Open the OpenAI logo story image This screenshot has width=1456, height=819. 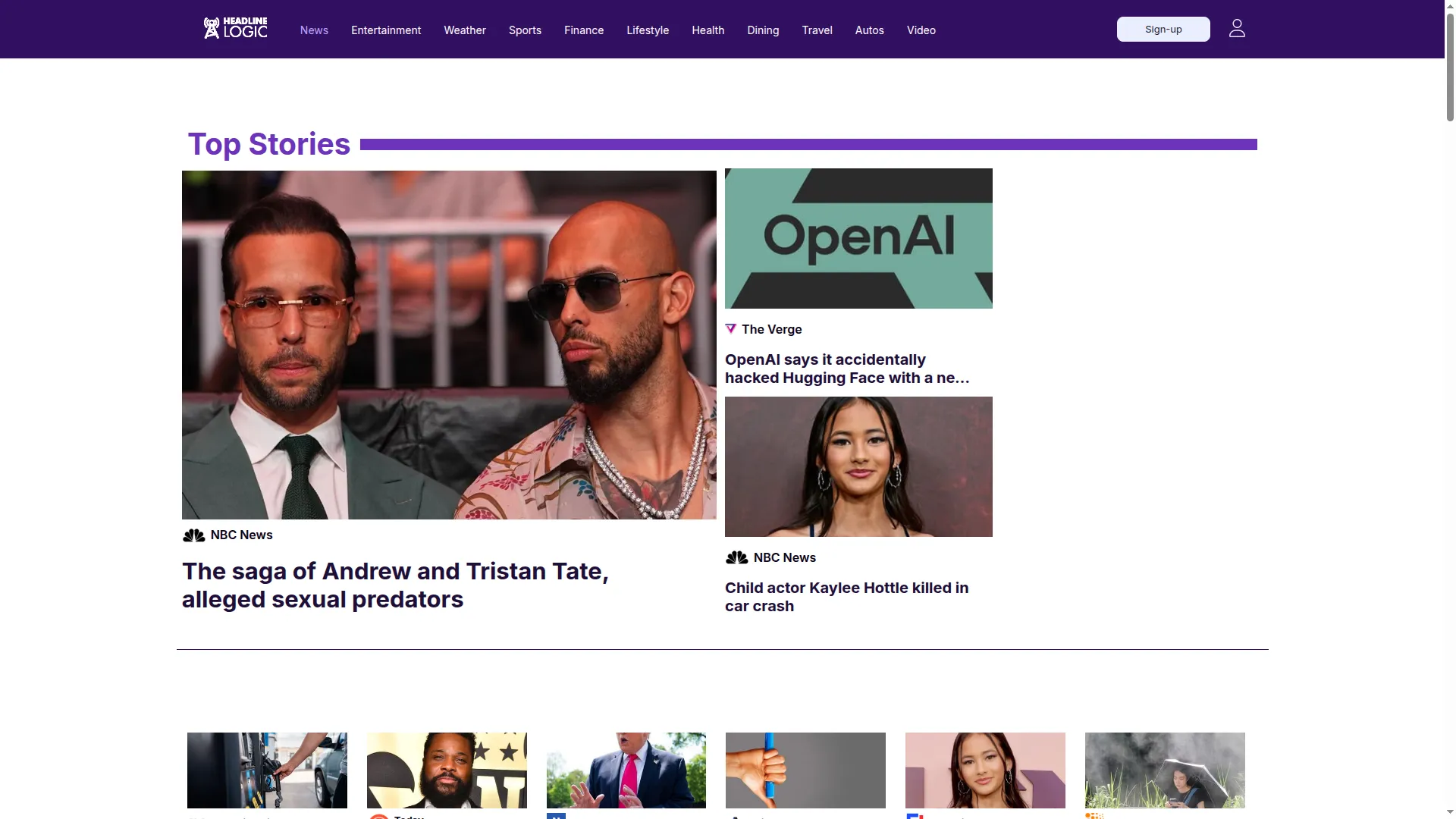click(x=858, y=238)
